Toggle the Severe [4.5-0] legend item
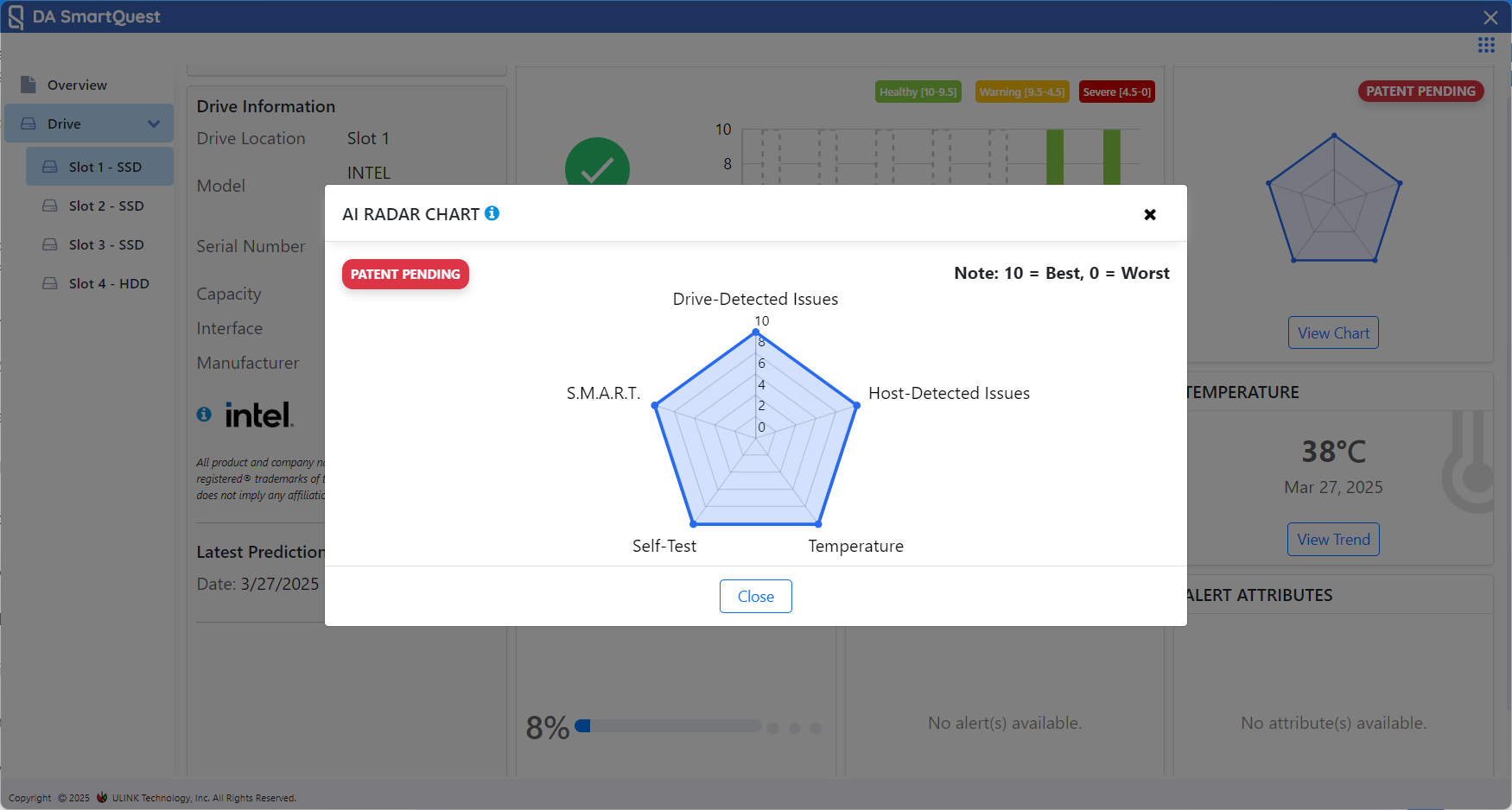Viewport: 1512px width, 810px height. 1116,92
